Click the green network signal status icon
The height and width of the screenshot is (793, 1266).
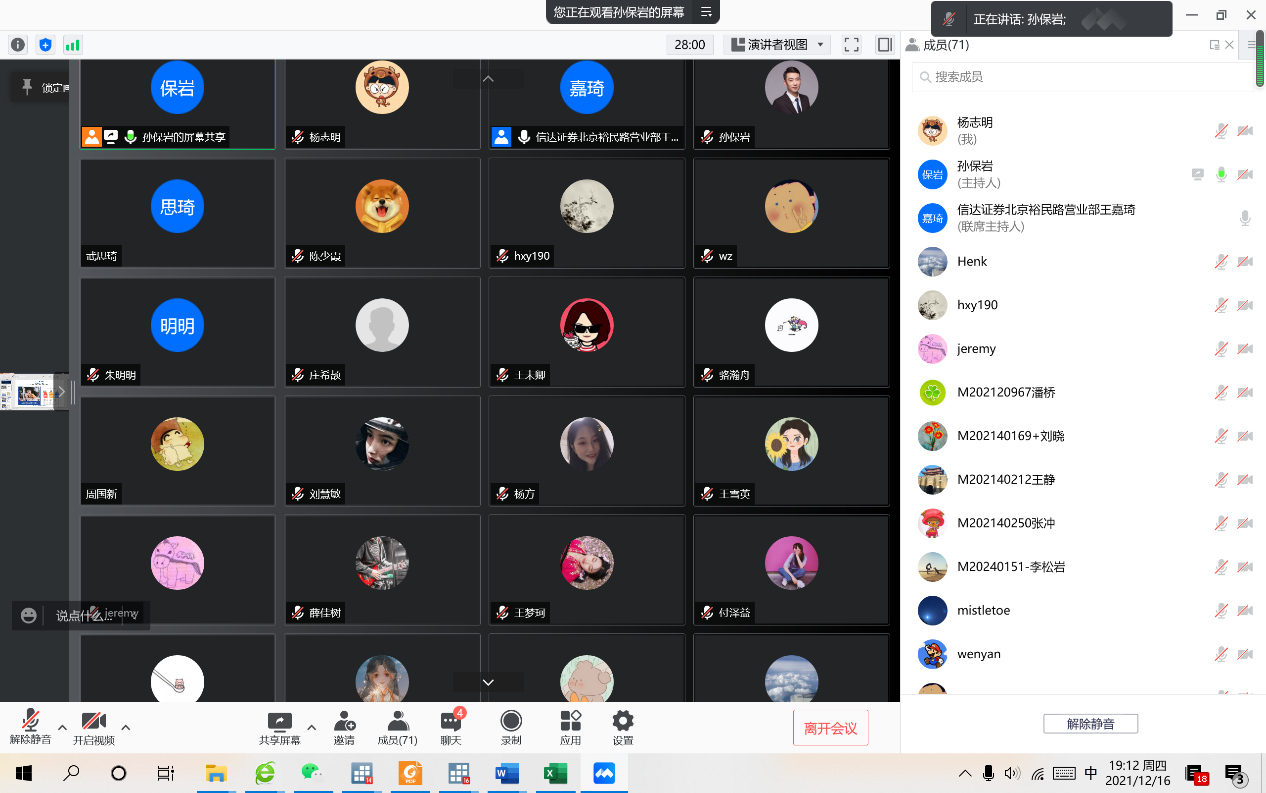point(72,45)
